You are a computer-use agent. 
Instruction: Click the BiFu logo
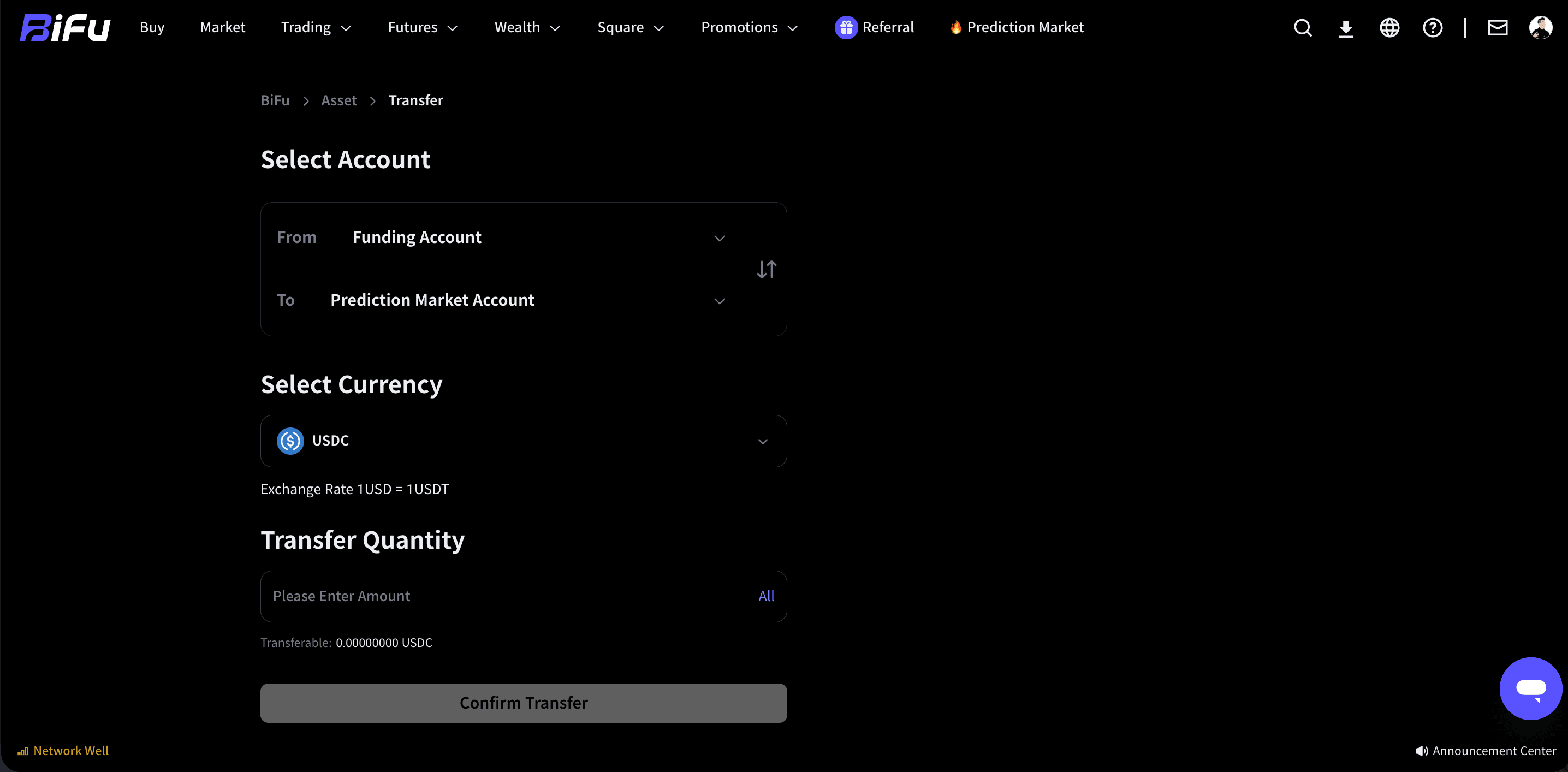tap(64, 27)
